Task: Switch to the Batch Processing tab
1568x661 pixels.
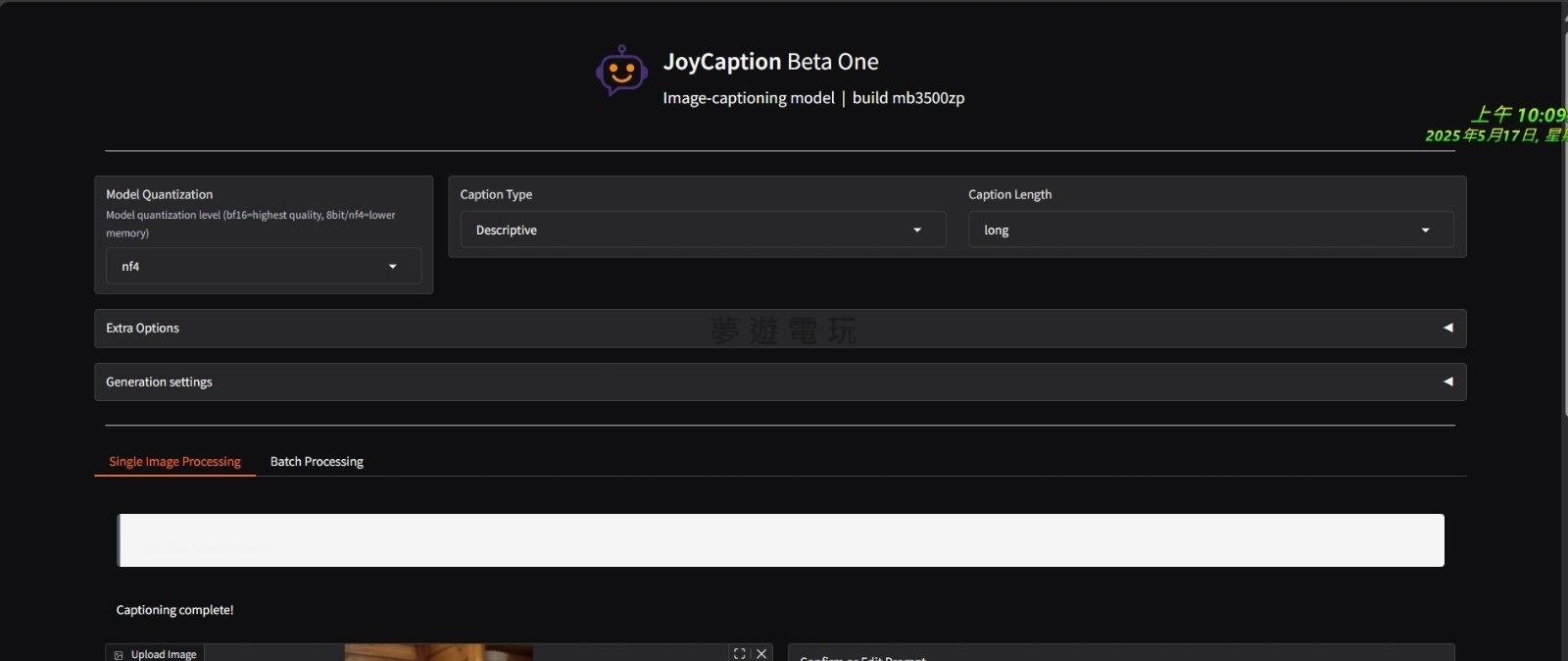Action: (317, 461)
